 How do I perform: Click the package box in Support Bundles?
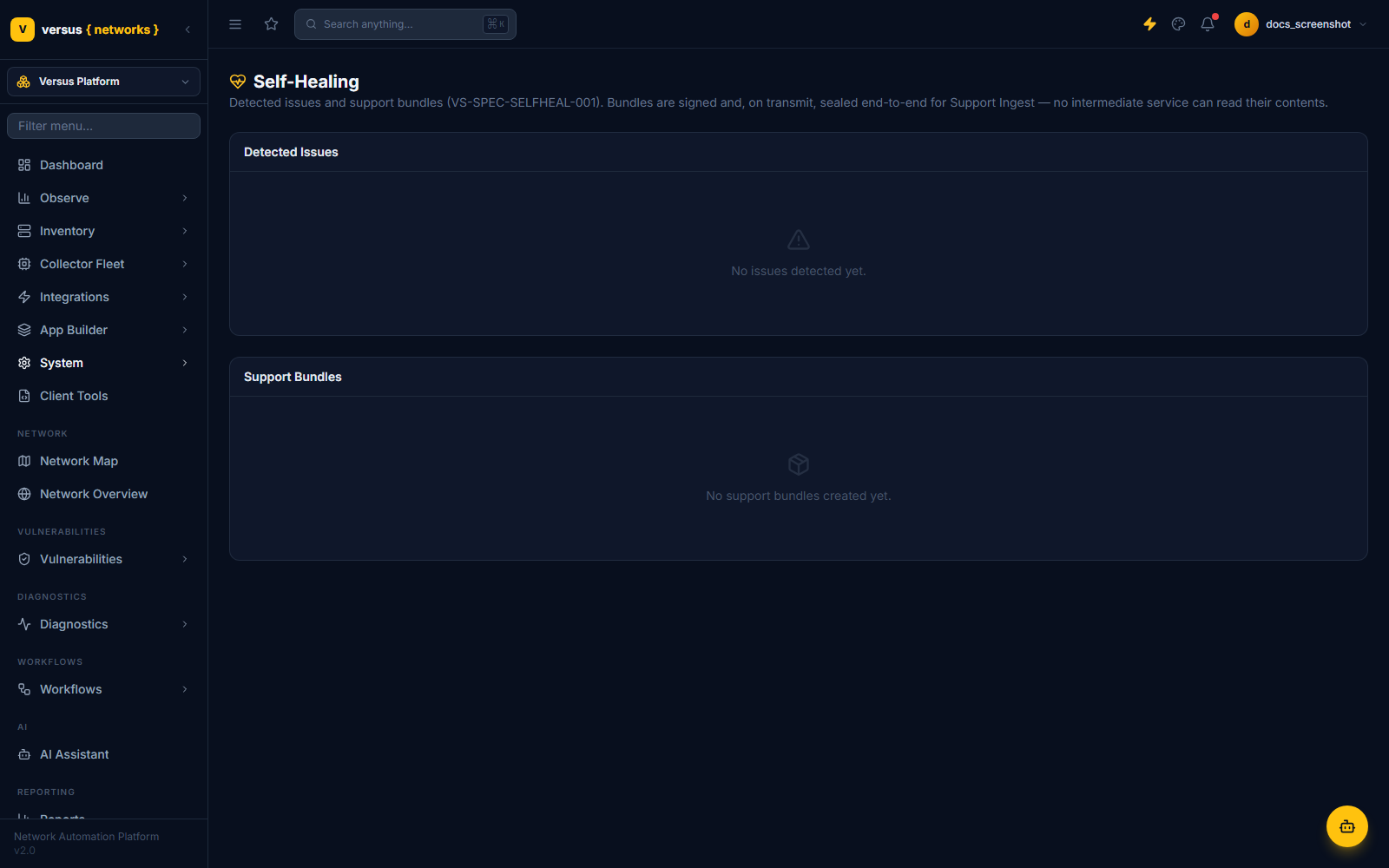pos(799,464)
